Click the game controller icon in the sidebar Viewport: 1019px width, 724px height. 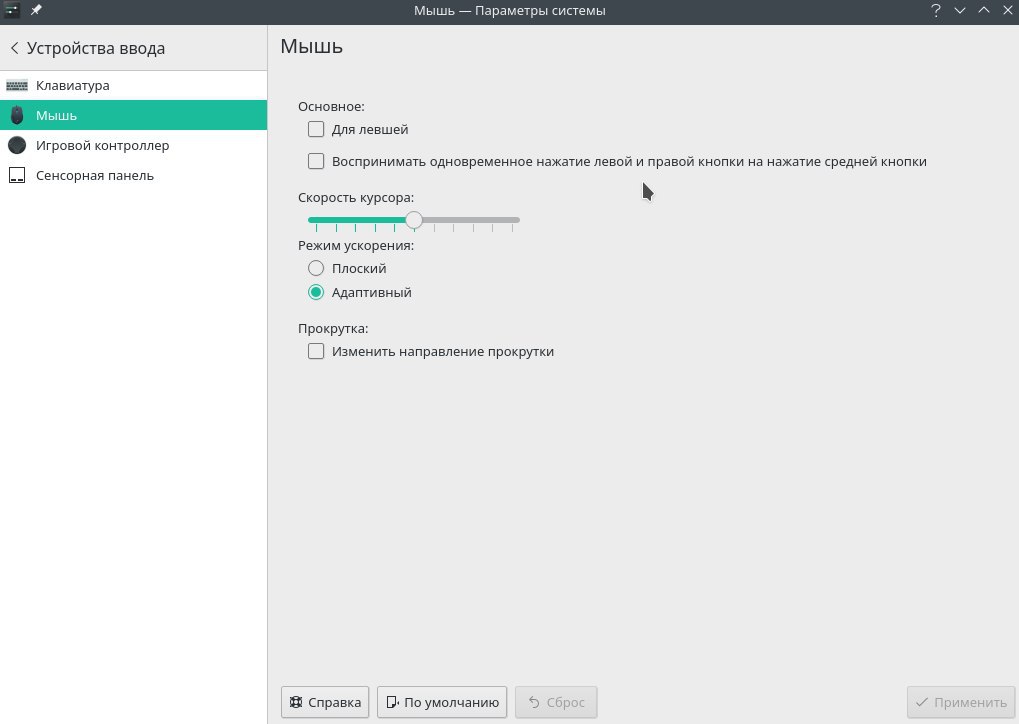pos(17,145)
